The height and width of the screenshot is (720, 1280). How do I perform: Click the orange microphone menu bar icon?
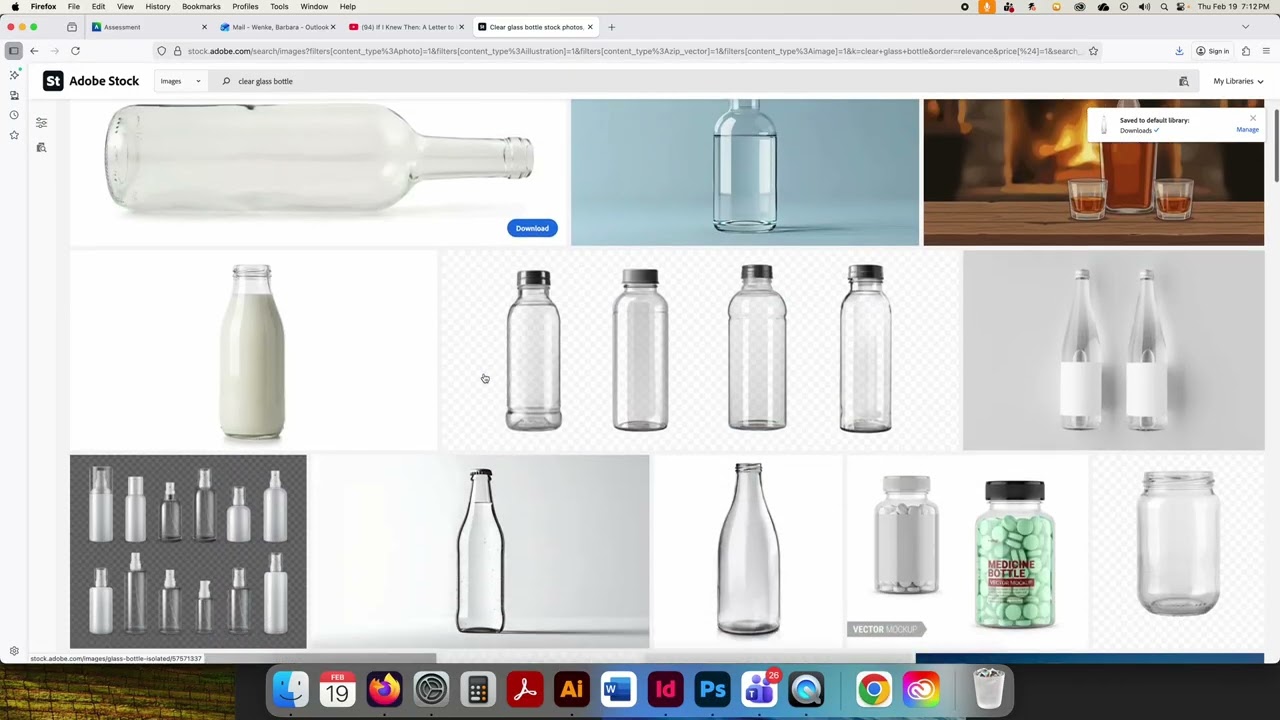987,7
